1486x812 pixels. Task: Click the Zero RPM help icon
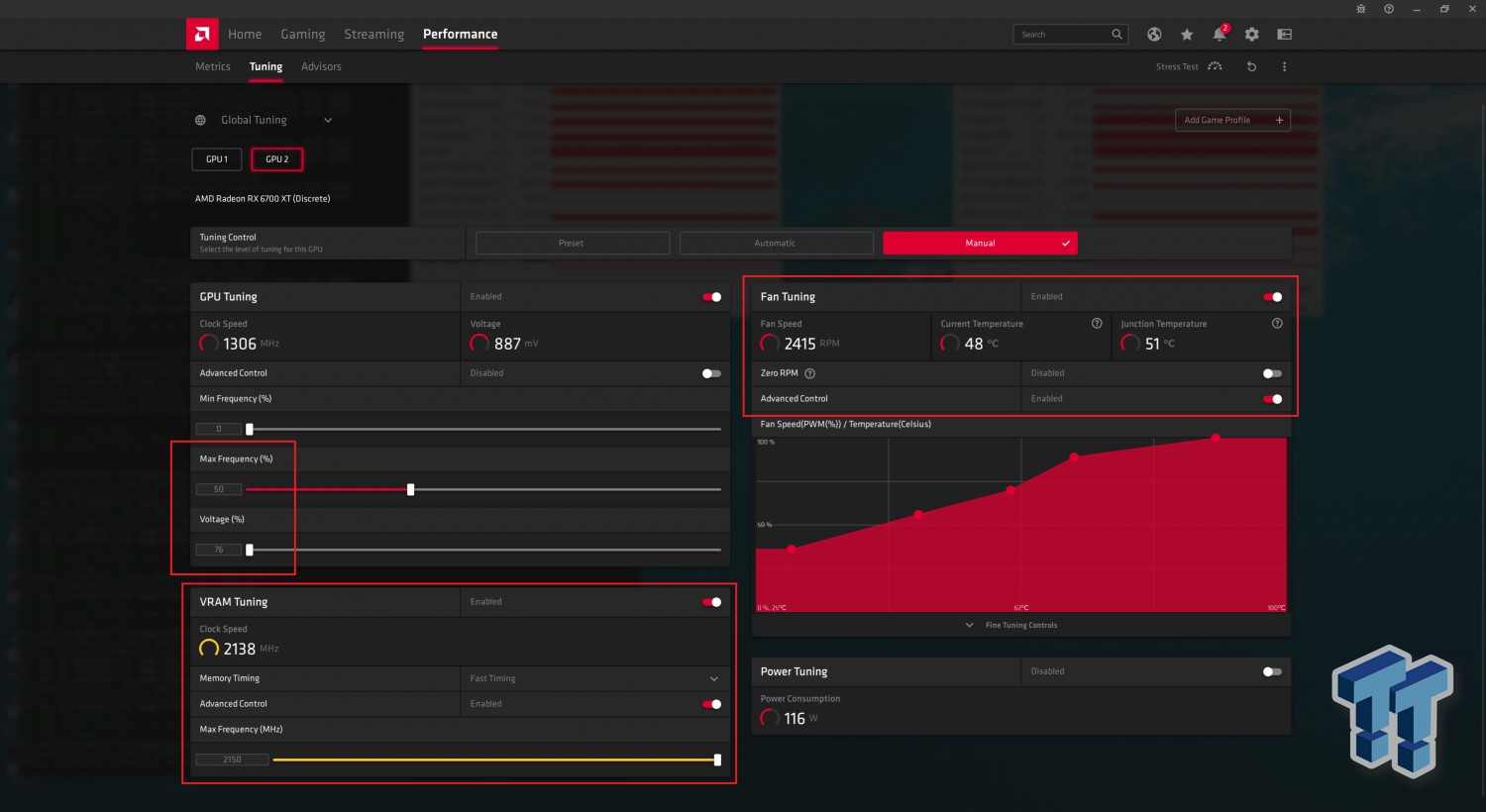[x=810, y=373]
